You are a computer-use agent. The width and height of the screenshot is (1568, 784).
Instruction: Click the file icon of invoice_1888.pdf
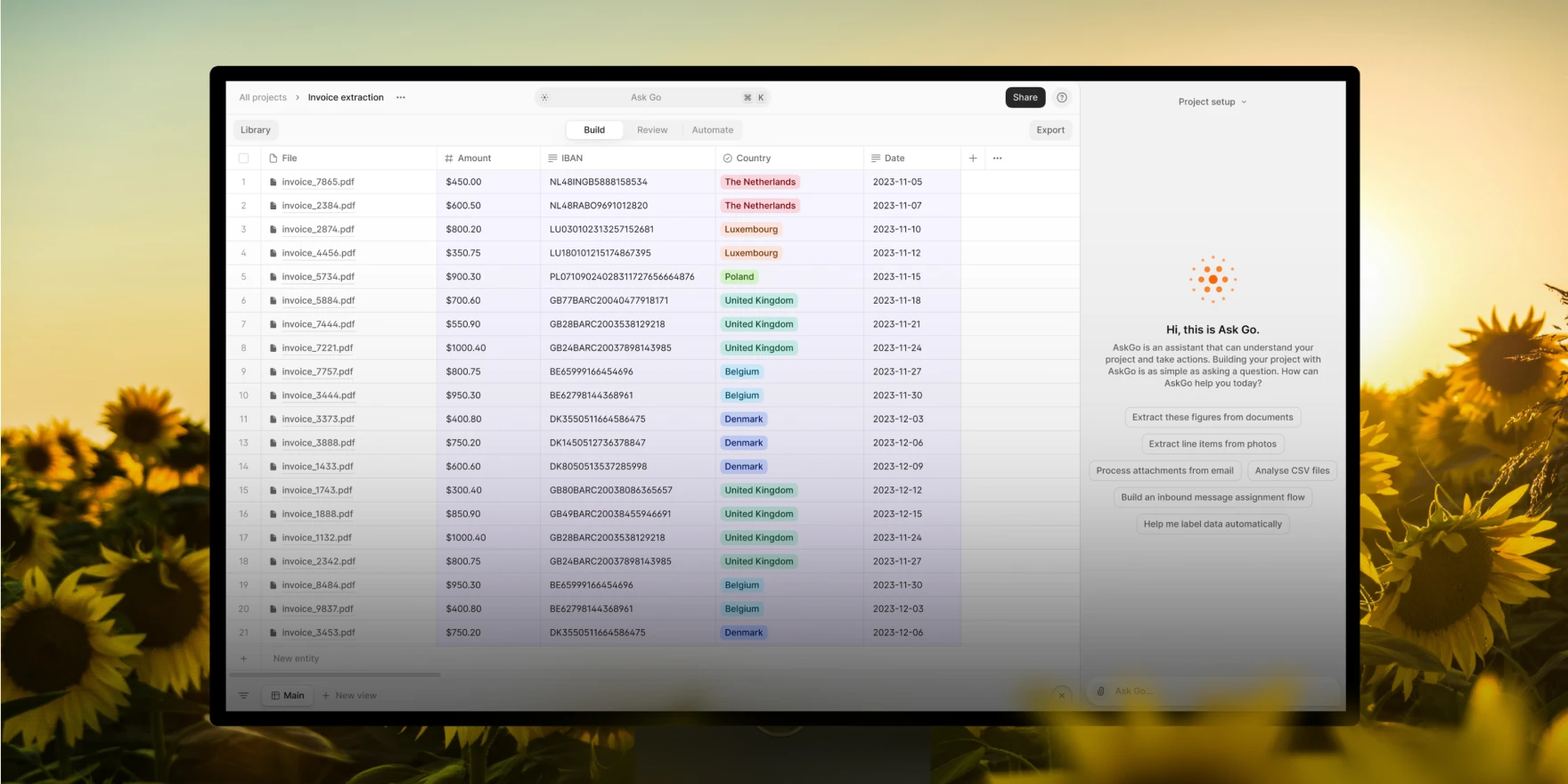point(274,514)
